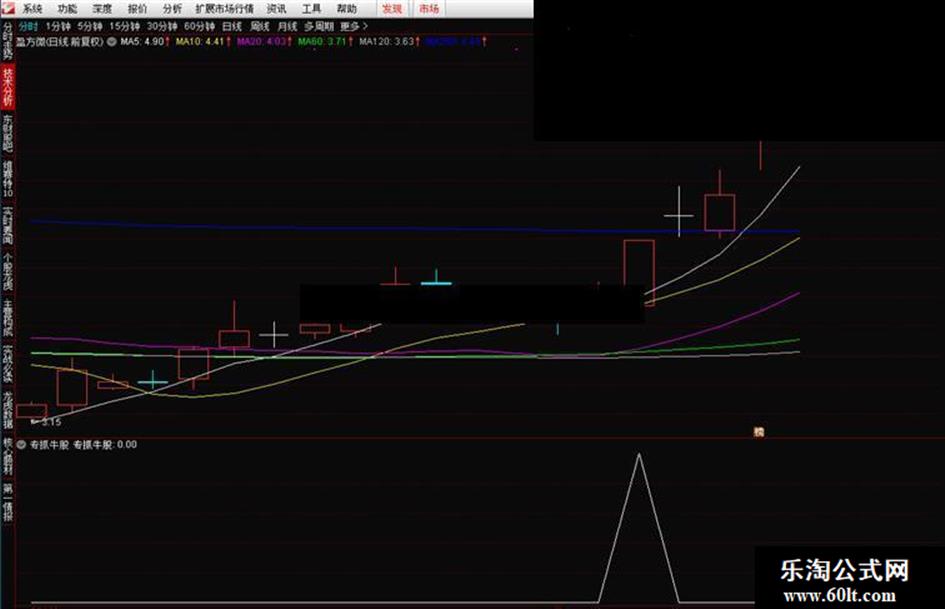Image resolution: width=945 pixels, height=609 pixels.
Task: Switch to the 分时 period tab
Action: (x=28, y=27)
